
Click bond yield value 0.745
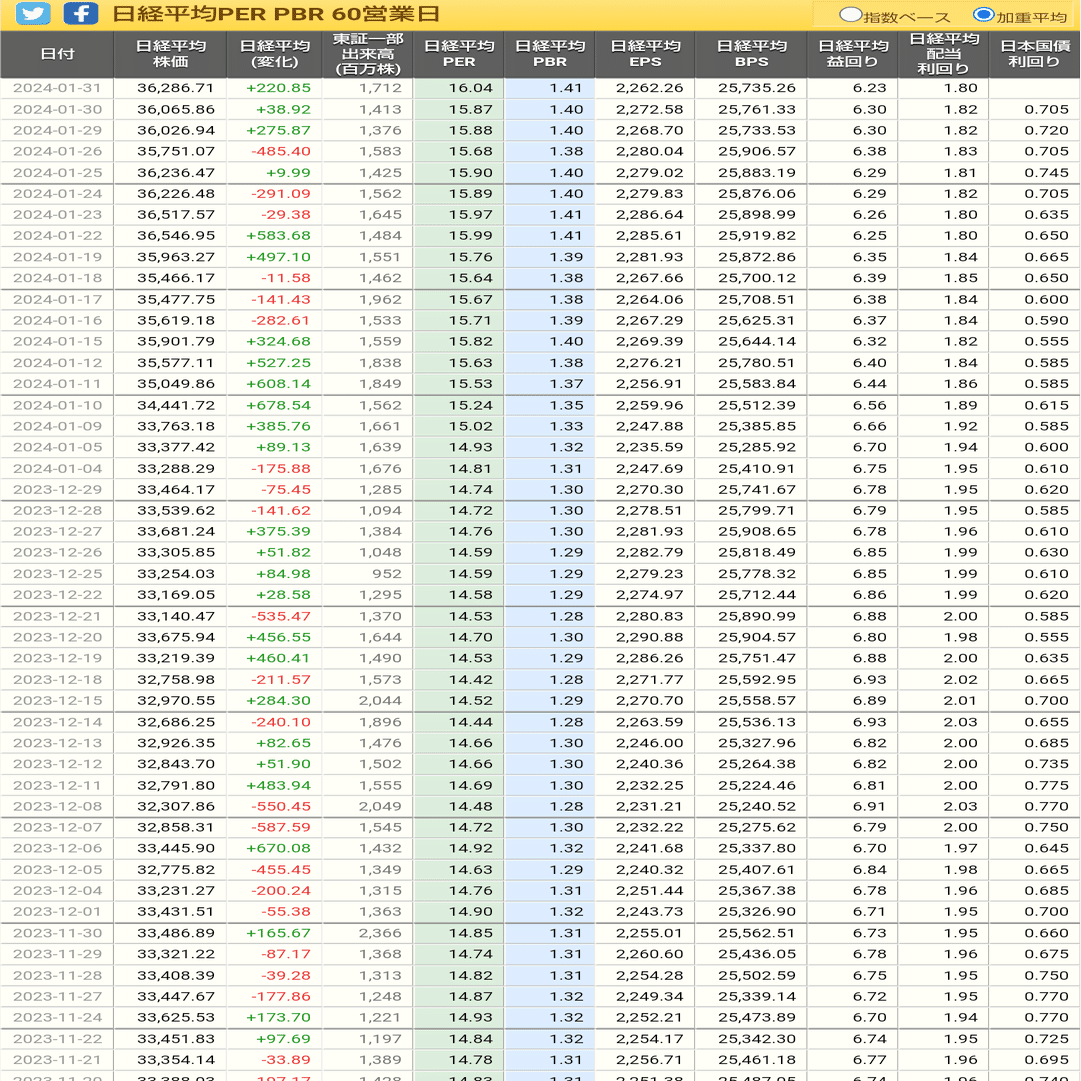pos(1047,173)
